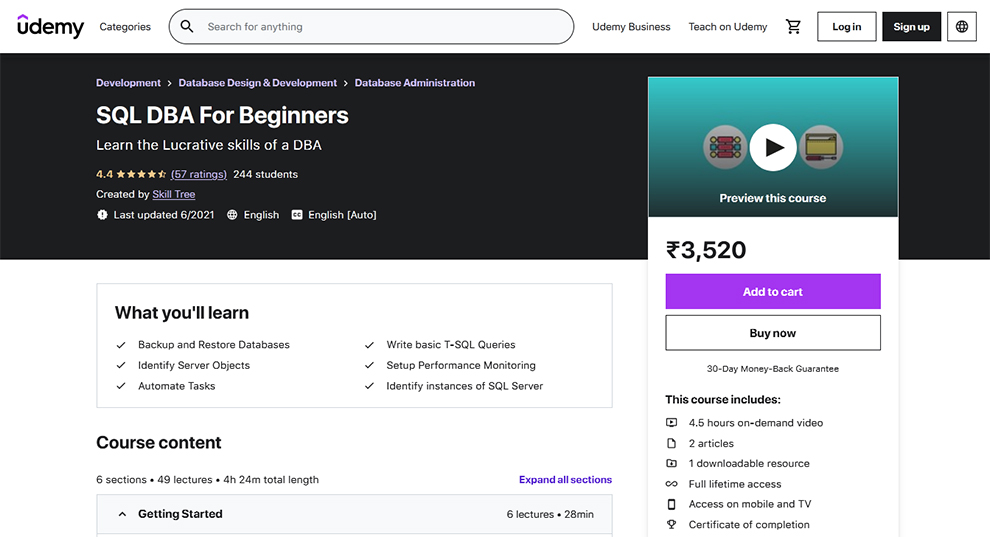The height and width of the screenshot is (537, 990).
Task: Click the certificate trophy icon
Action: click(672, 524)
